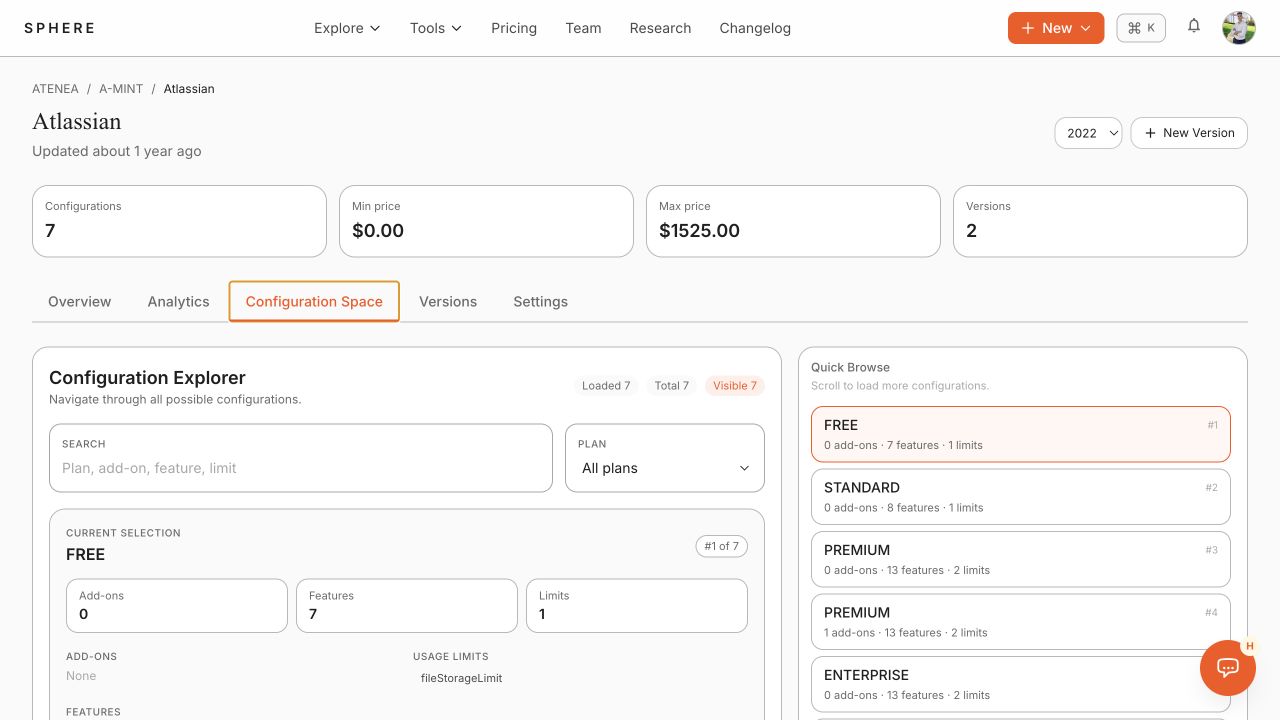
Task: Expand the Tools menu
Action: 436,28
